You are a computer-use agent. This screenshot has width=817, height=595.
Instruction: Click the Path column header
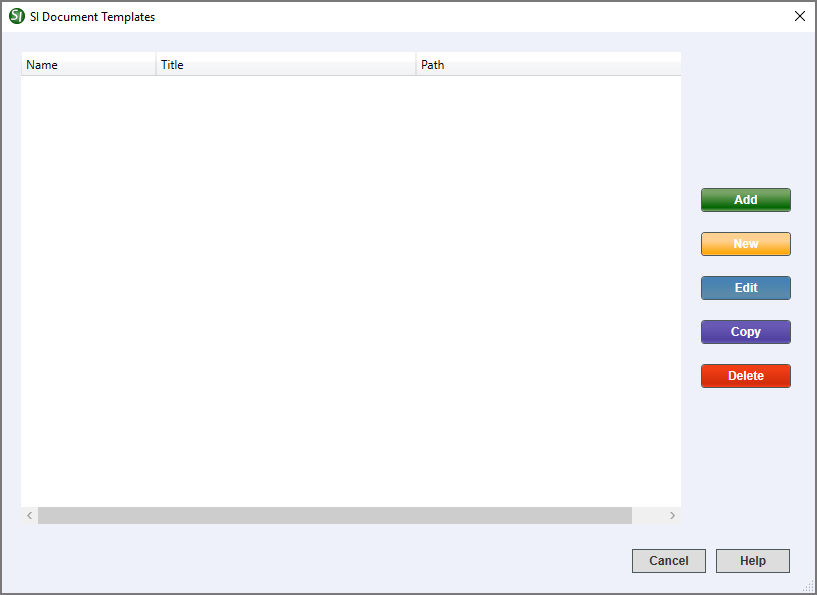point(549,64)
